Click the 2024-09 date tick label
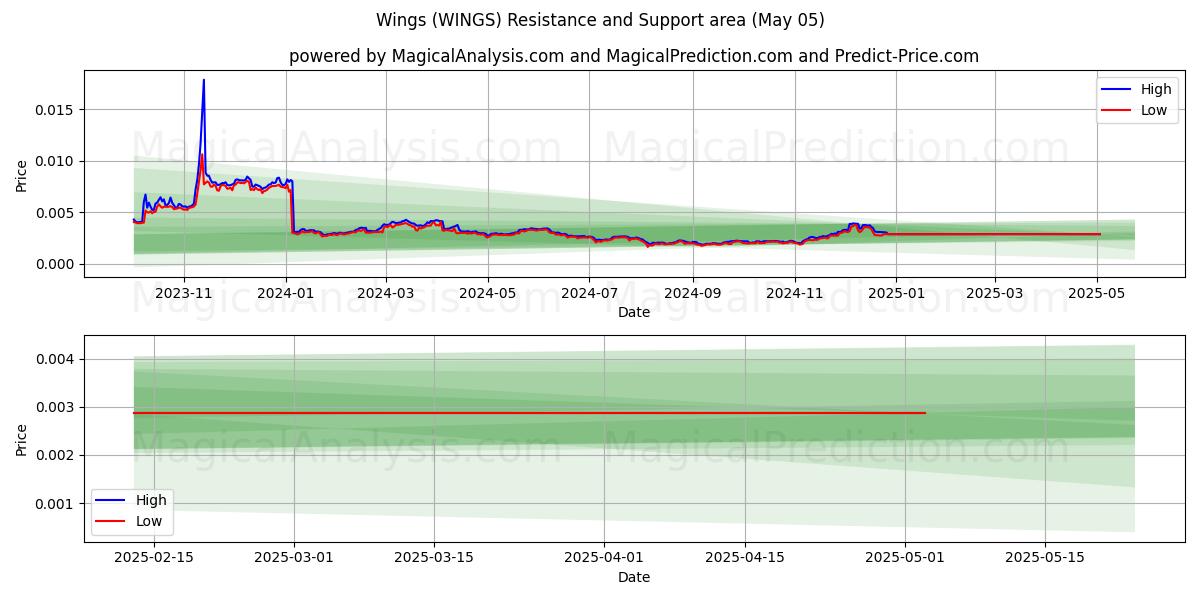This screenshot has height=600, width=1200. [693, 293]
